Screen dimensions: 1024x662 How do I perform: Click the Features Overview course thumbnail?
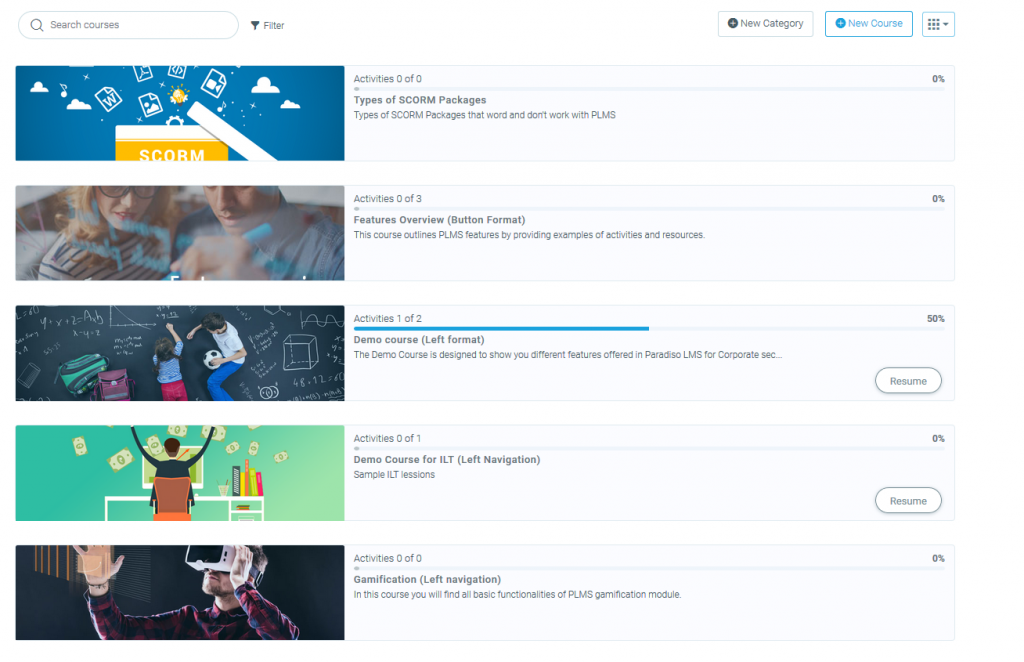click(180, 233)
